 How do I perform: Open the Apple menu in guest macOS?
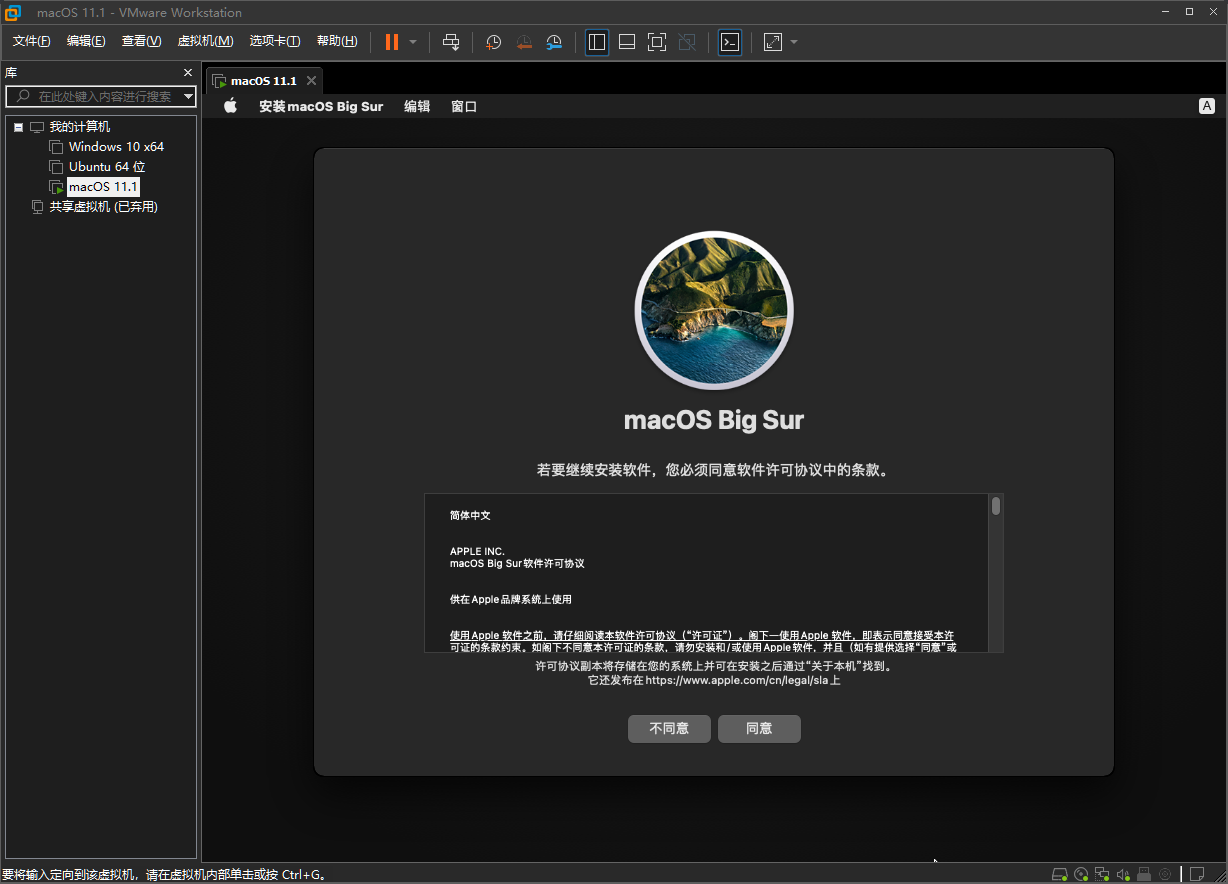point(230,106)
